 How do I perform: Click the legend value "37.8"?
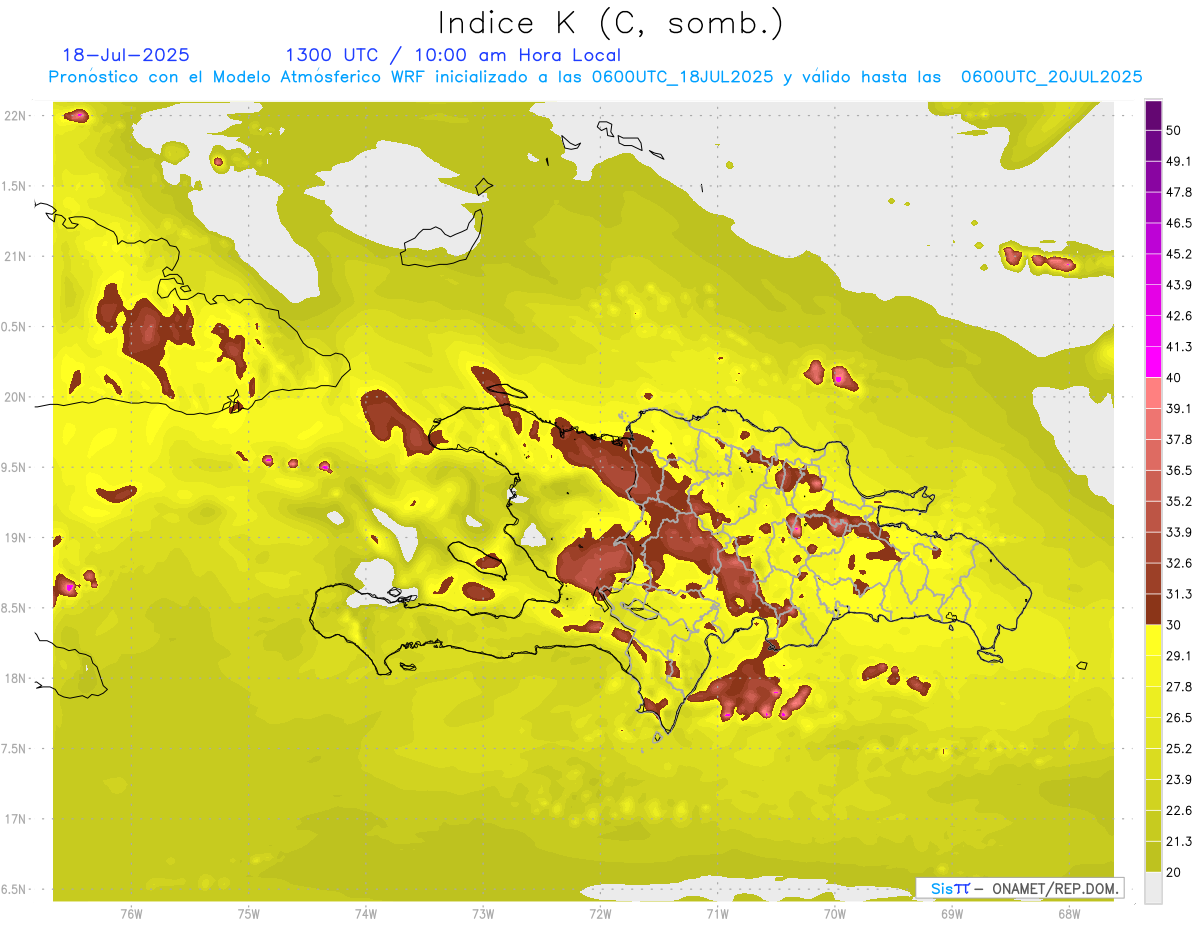tap(1179, 440)
